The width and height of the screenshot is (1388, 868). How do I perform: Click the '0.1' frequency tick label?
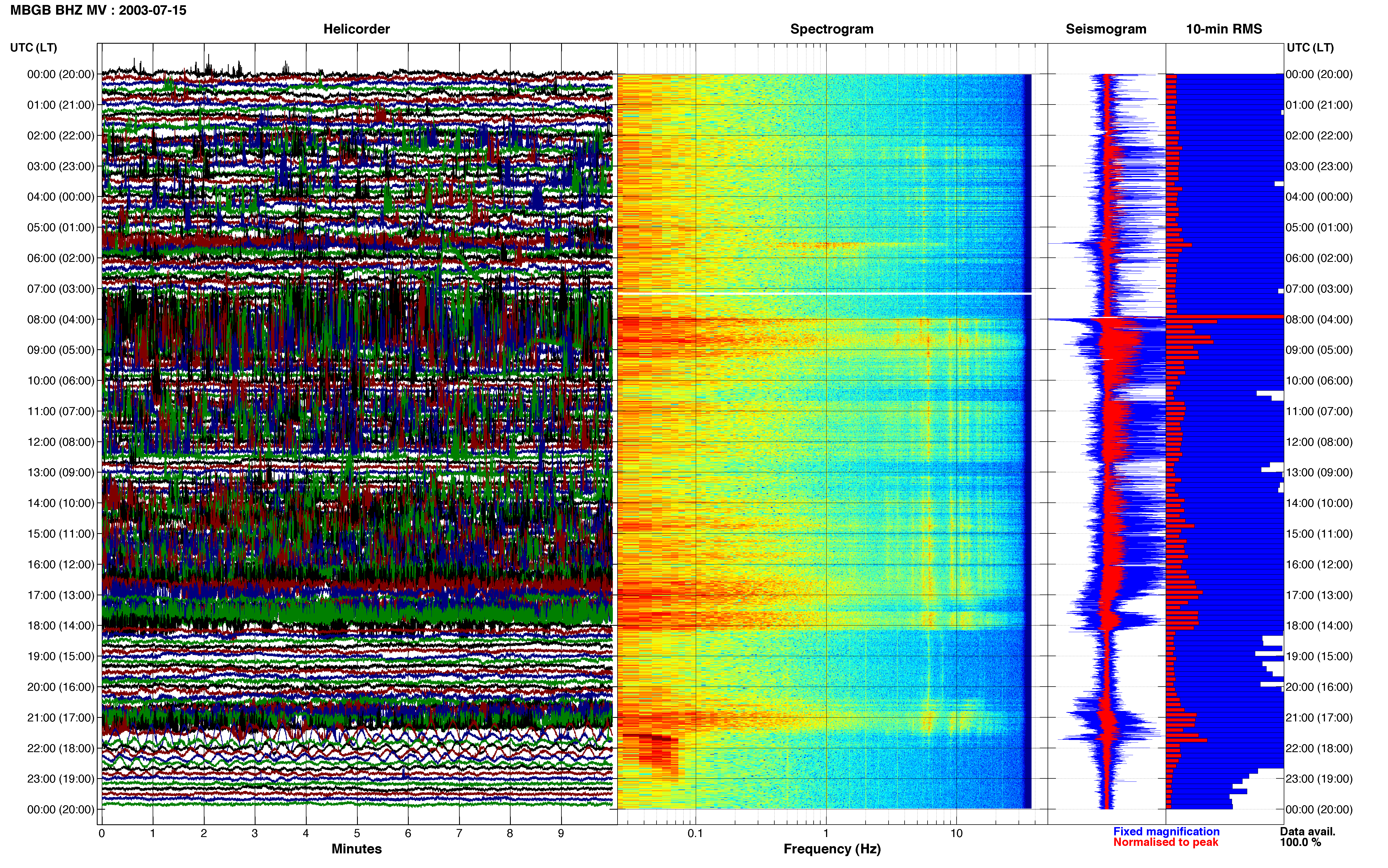(x=695, y=833)
